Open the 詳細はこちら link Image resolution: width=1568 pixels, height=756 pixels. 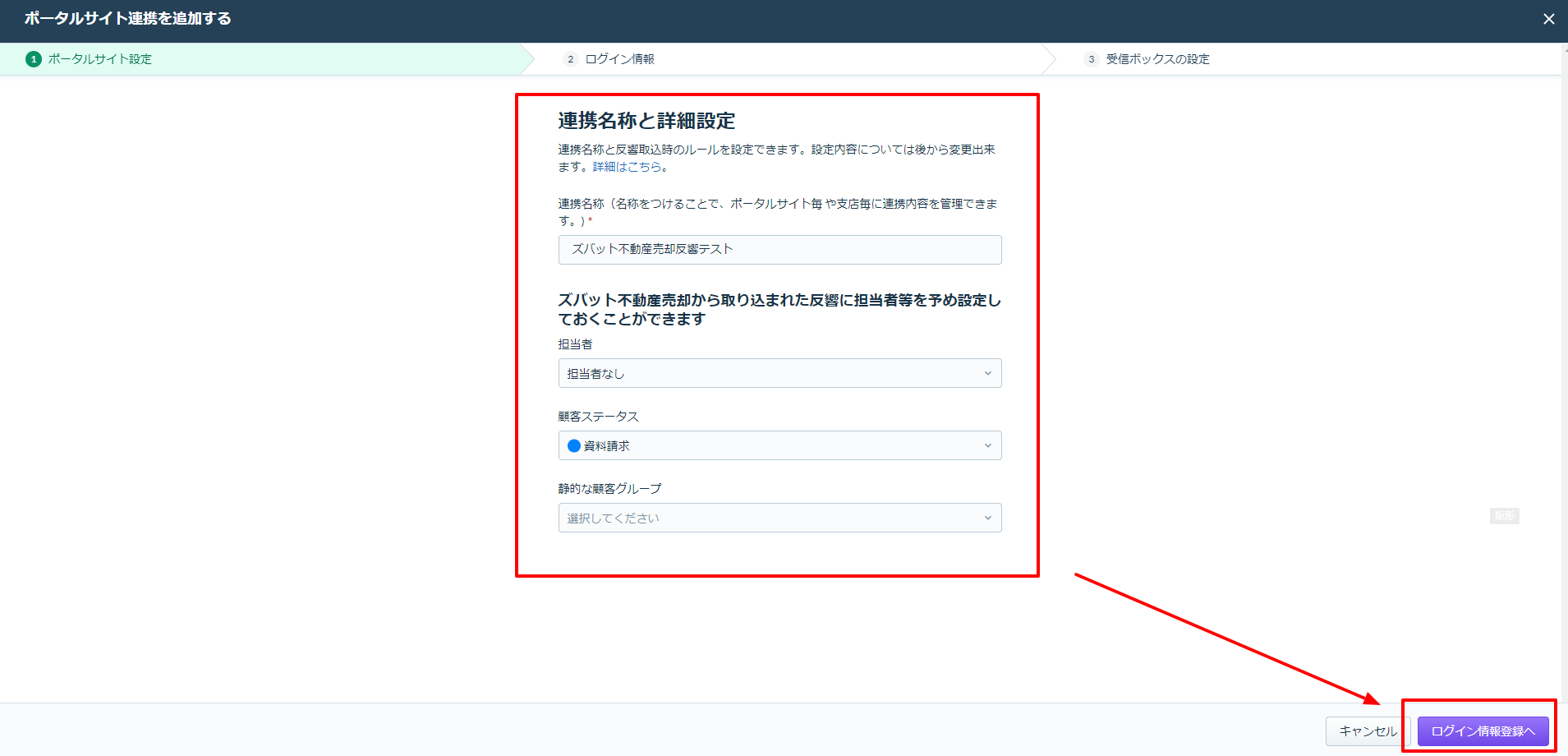coord(627,167)
